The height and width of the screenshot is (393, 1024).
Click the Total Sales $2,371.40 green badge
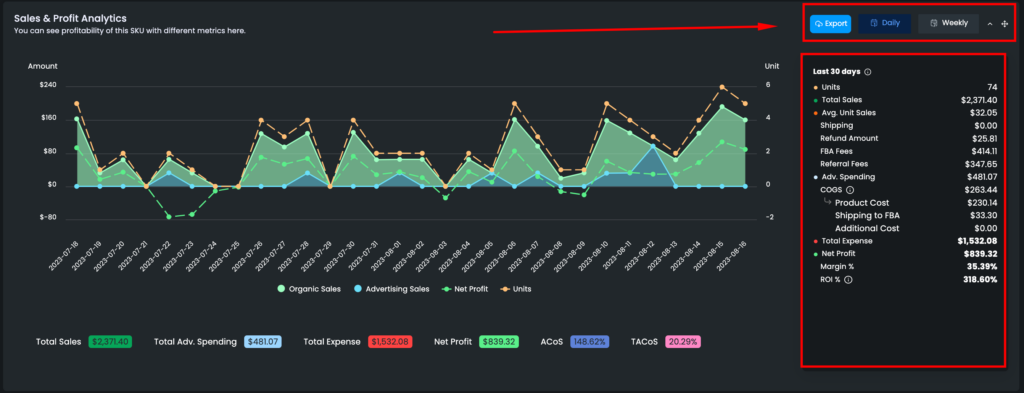pyautogui.click(x=110, y=341)
